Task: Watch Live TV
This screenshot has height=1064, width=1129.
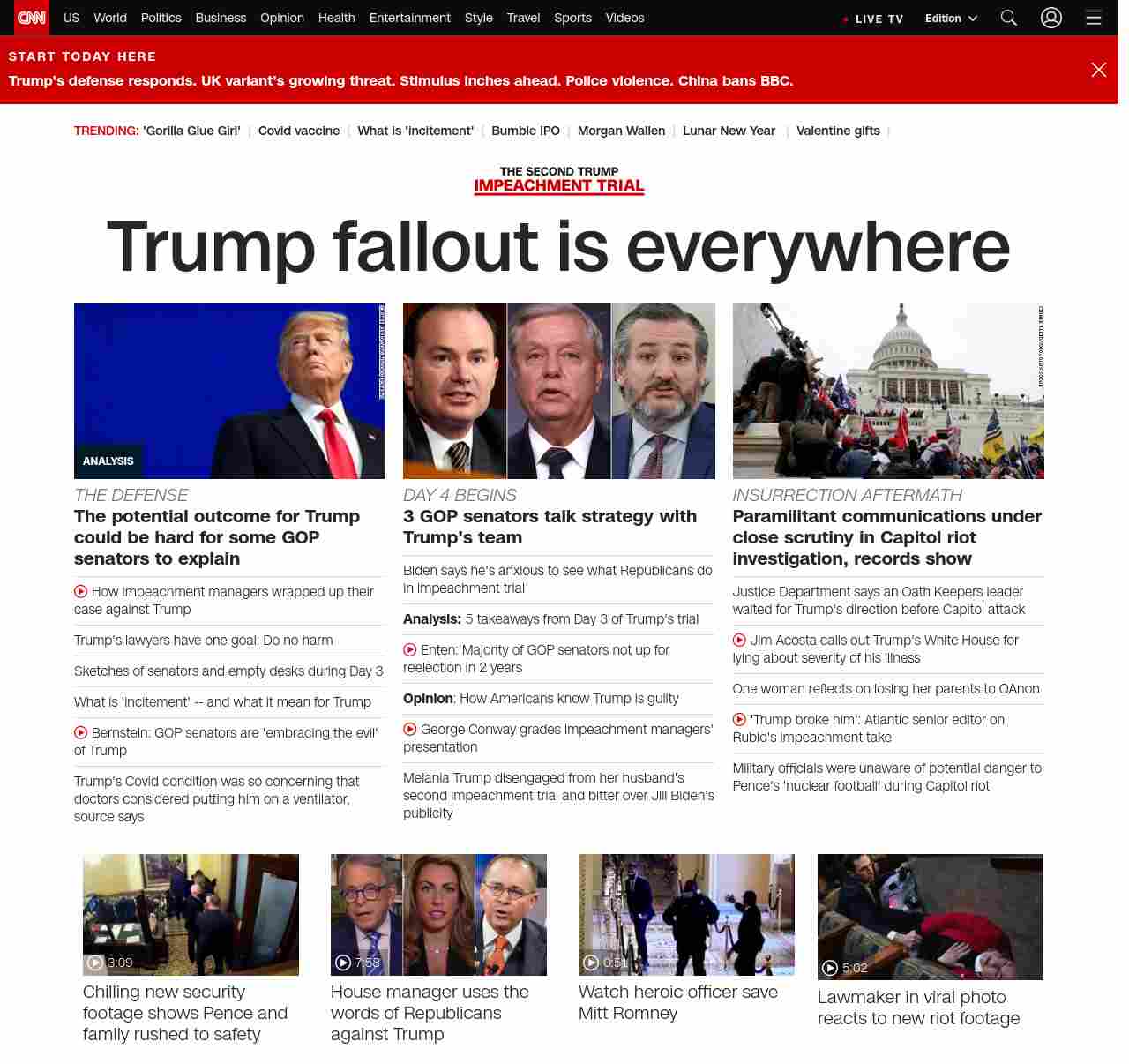Action: [872, 19]
